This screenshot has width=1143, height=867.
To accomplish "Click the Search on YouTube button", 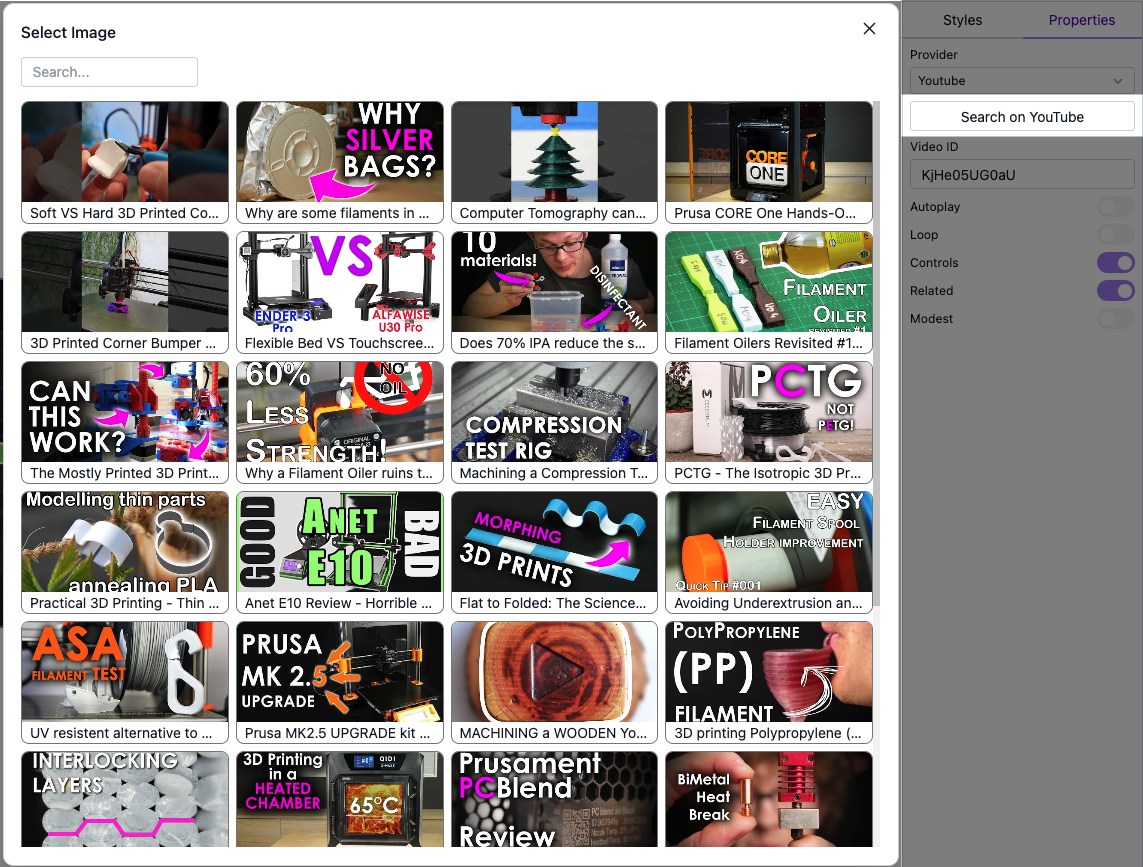I will (1020, 117).
